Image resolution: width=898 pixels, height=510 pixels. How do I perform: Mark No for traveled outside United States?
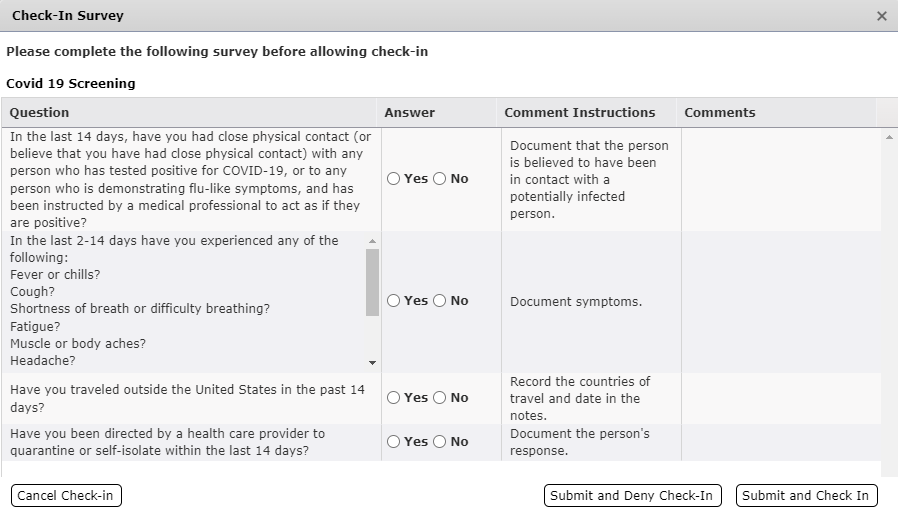click(440, 398)
